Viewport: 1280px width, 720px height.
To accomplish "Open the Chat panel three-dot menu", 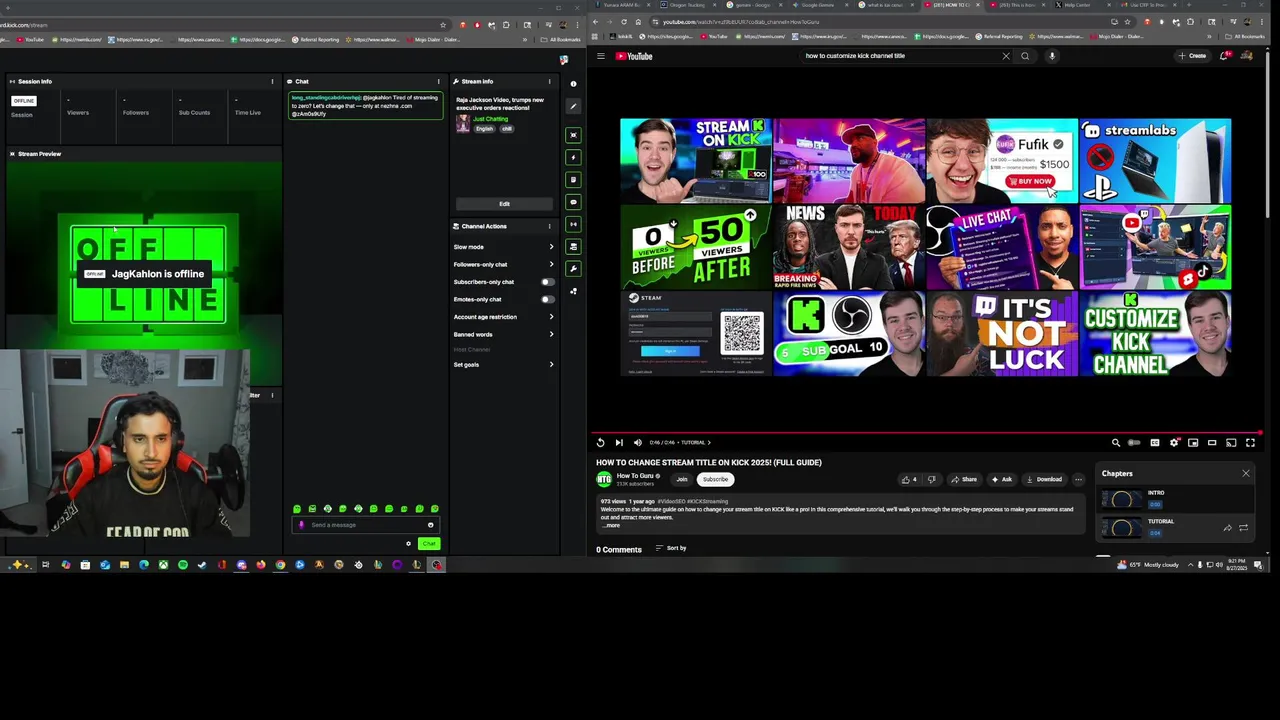I will [x=438, y=82].
